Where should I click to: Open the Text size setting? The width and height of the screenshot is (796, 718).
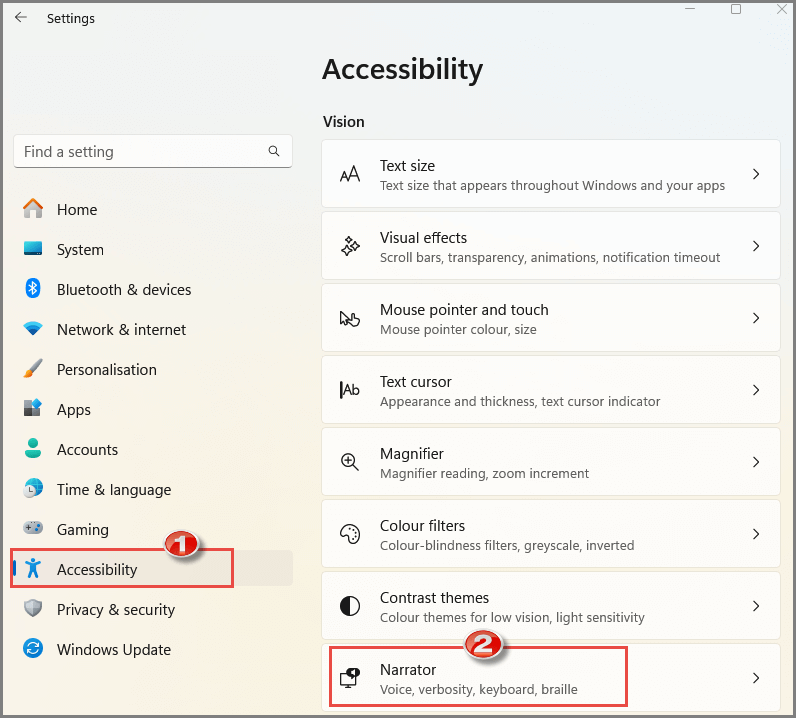[551, 174]
